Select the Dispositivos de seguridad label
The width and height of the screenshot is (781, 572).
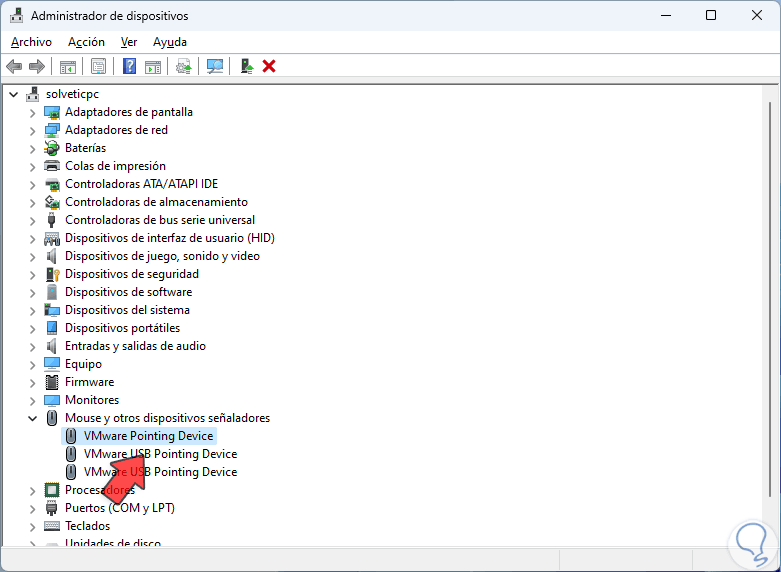tap(132, 274)
